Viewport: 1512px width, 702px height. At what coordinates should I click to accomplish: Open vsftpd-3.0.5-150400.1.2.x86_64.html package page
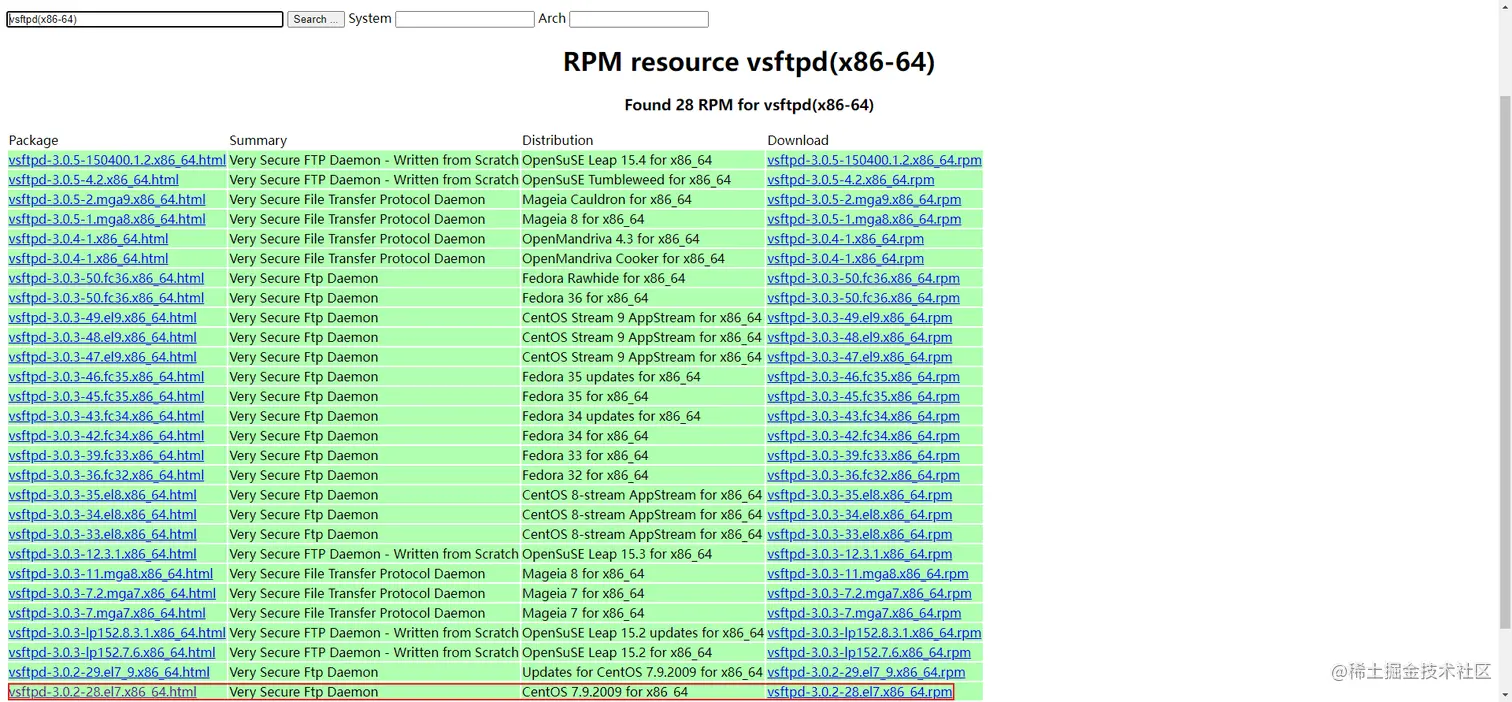coord(117,160)
